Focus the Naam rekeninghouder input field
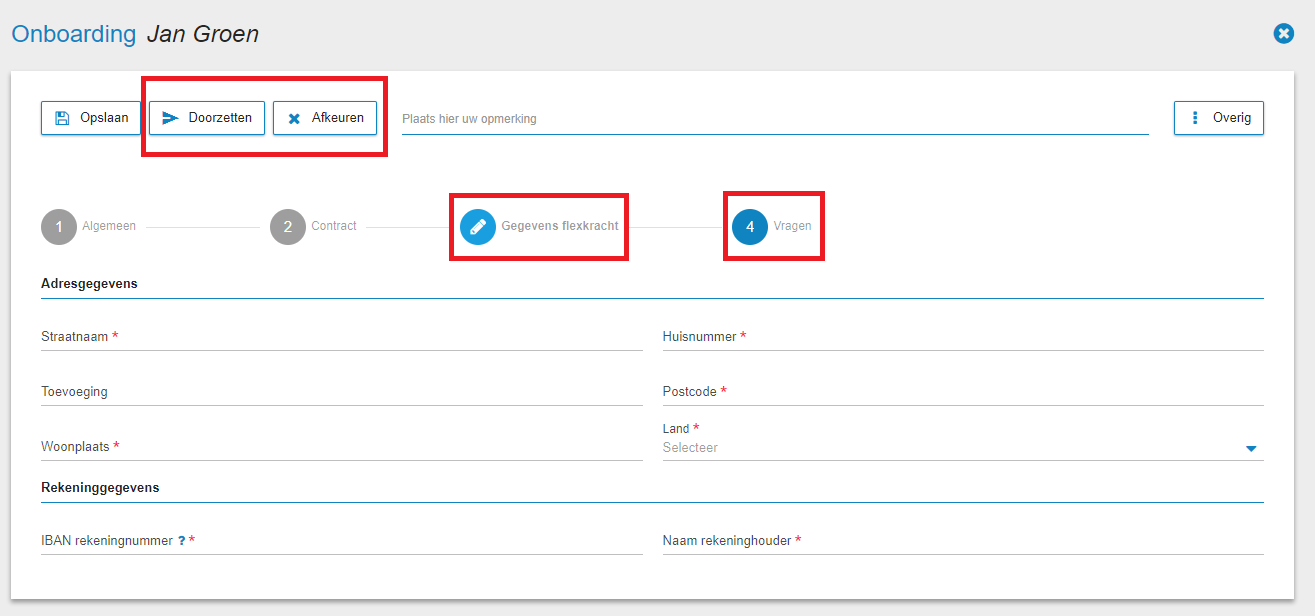This screenshot has width=1315, height=616. coord(963,541)
